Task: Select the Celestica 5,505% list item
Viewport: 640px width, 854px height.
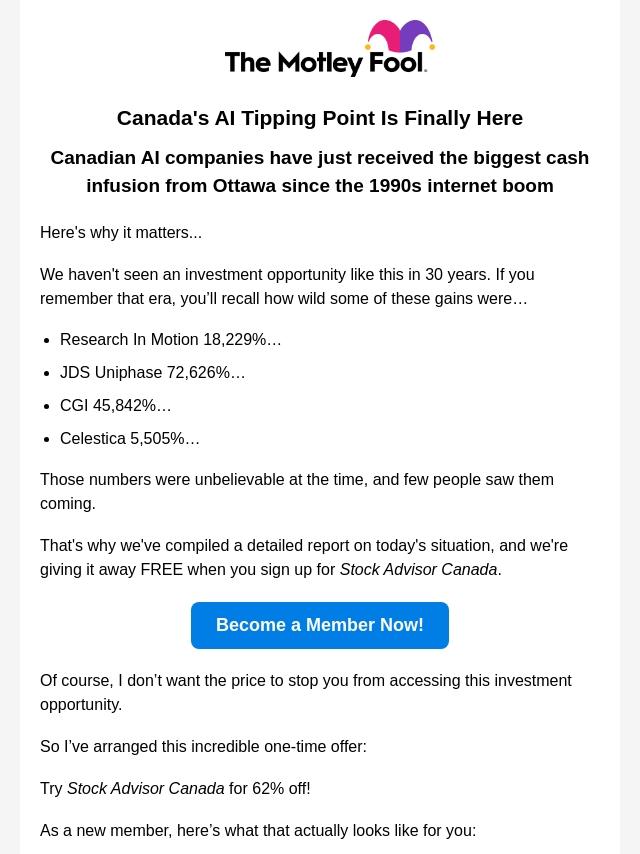Action: 130,438
